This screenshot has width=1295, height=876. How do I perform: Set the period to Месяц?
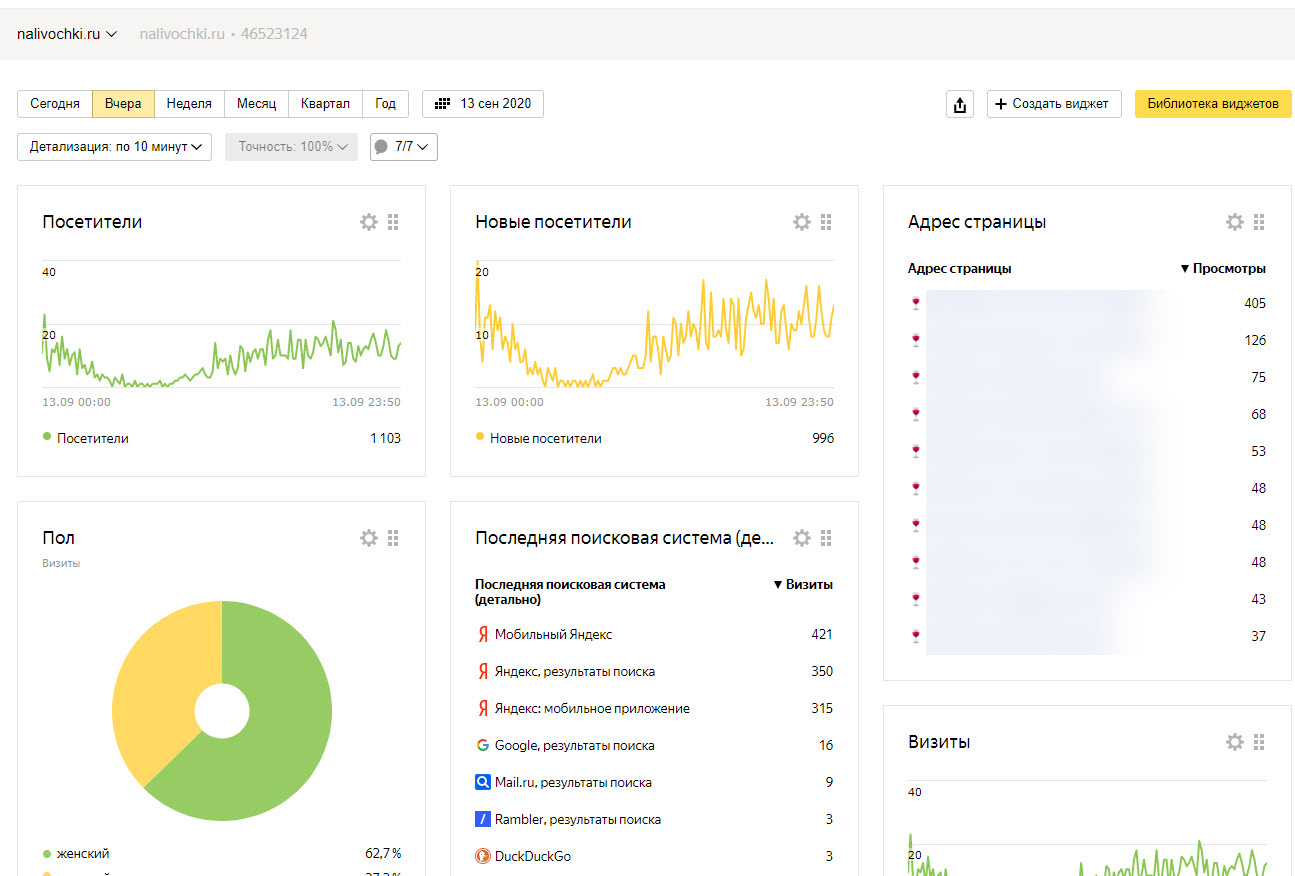(256, 104)
